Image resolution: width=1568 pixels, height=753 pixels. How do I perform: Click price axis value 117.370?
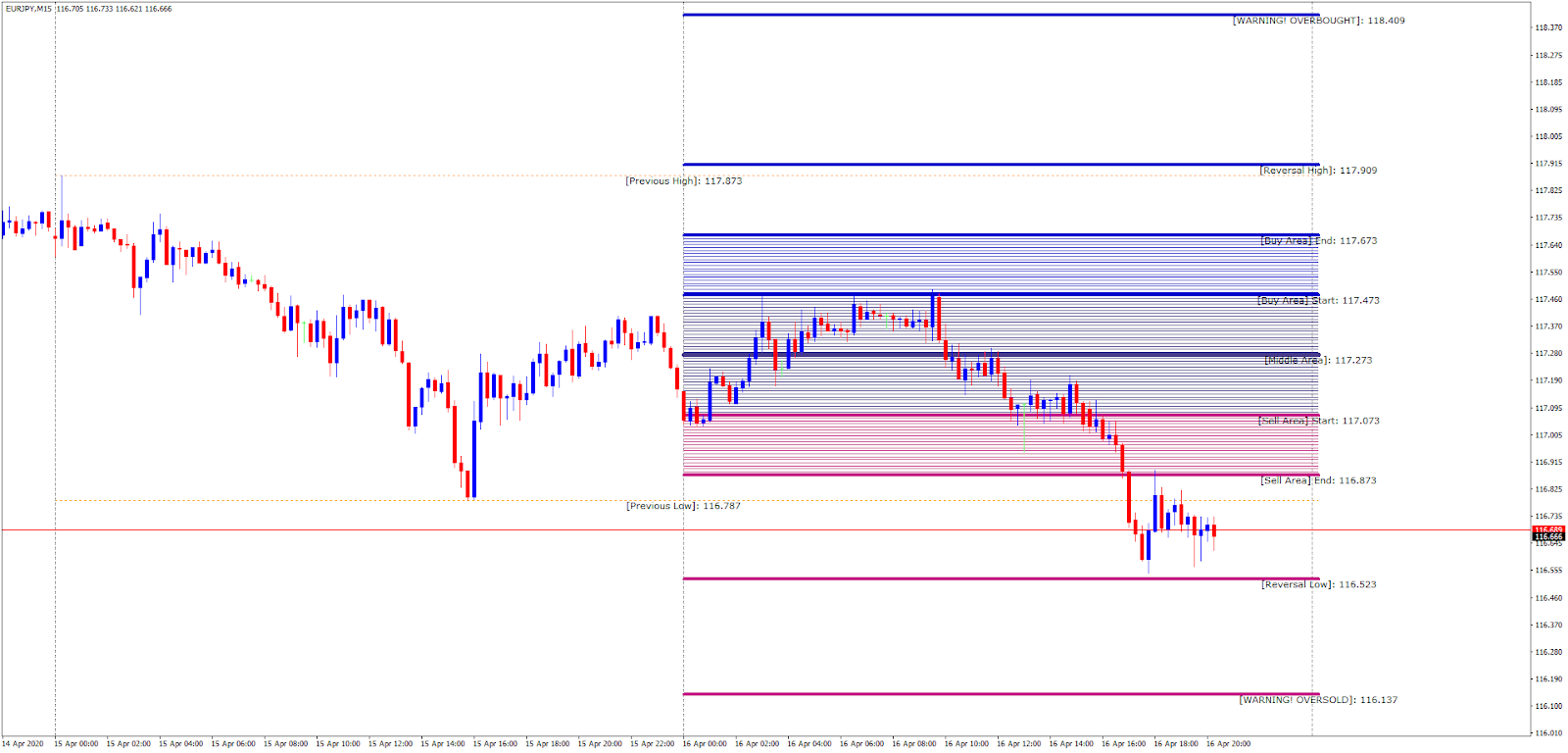[1548, 326]
